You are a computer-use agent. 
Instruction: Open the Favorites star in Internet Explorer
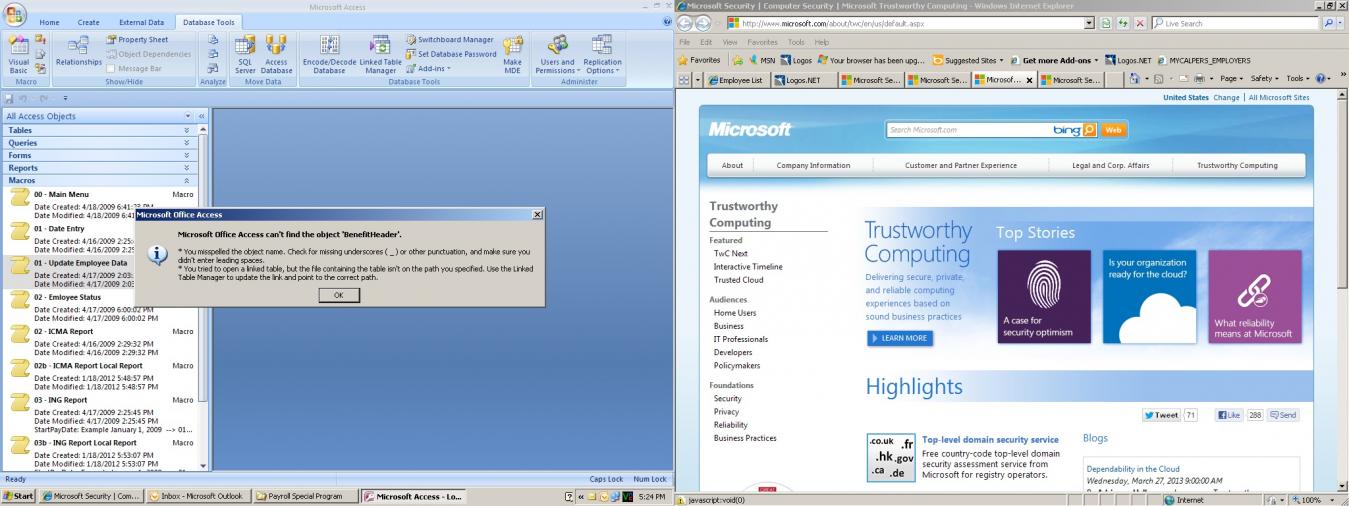click(x=699, y=60)
